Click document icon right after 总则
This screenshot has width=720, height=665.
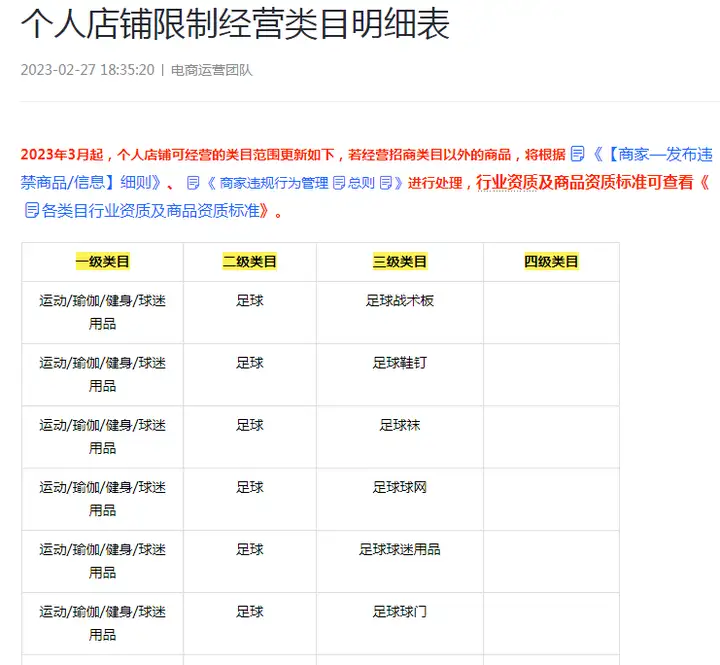(386, 183)
